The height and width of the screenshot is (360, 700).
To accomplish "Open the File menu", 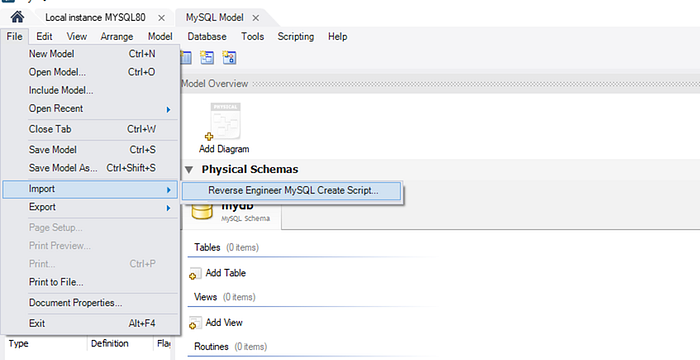I will coord(15,37).
